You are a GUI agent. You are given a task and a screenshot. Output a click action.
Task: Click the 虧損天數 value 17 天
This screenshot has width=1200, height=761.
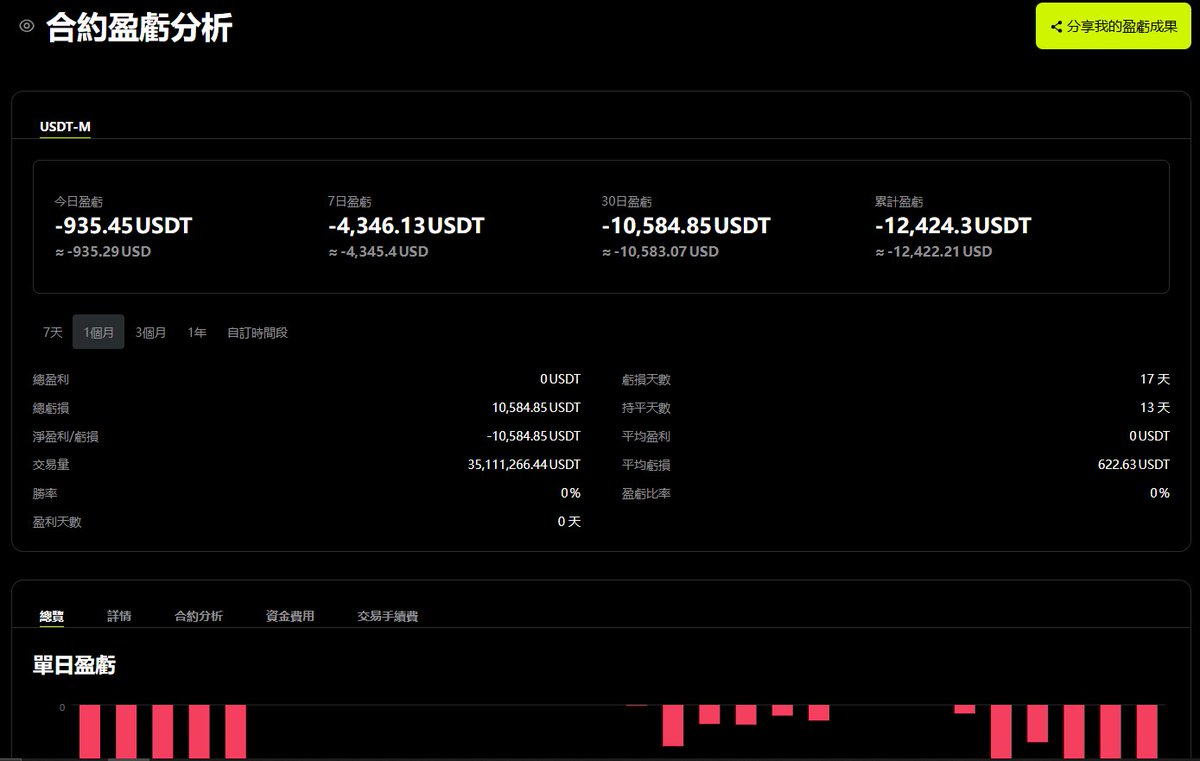(x=1155, y=380)
